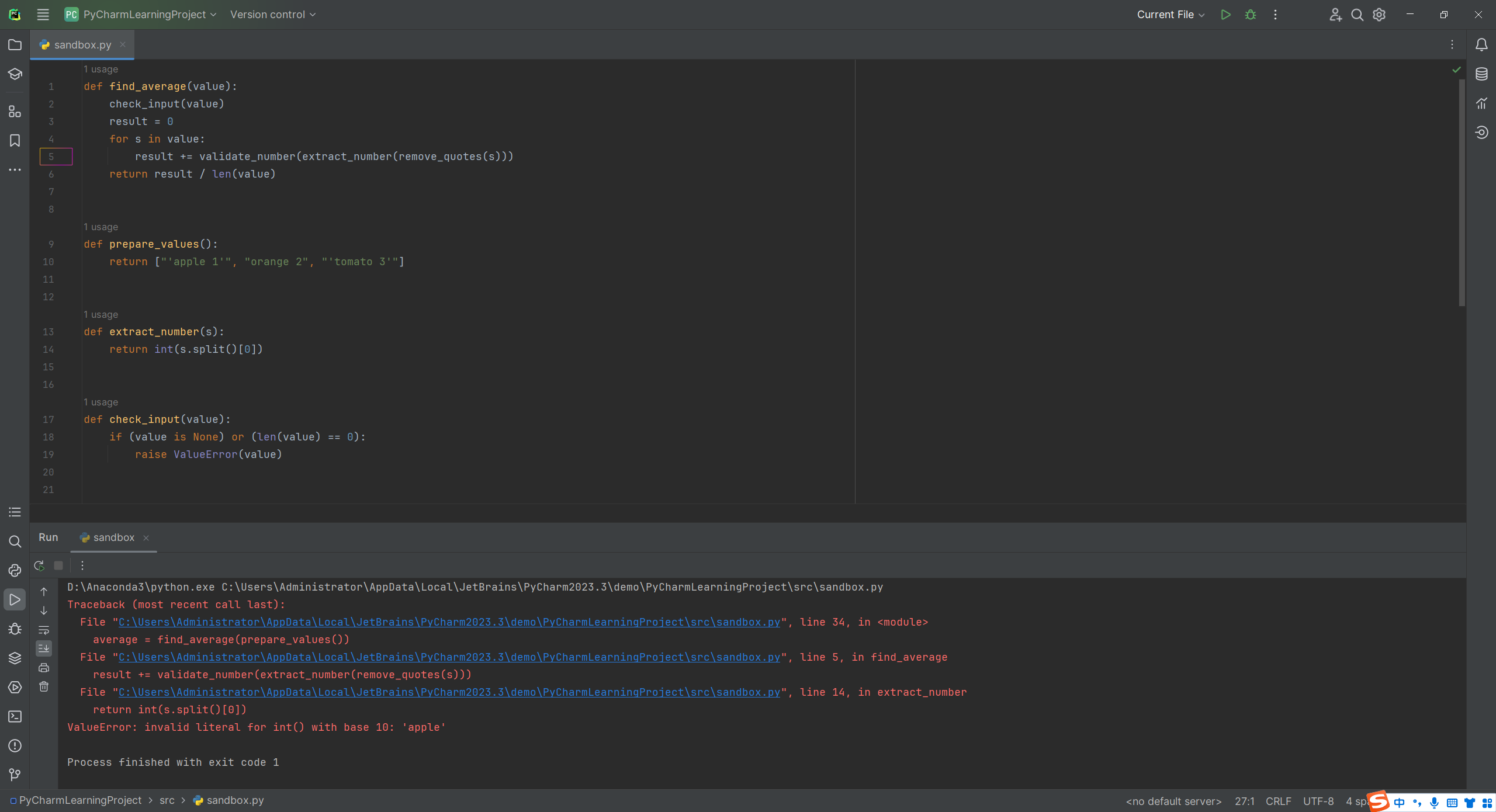Viewport: 1496px width, 812px height.
Task: Toggle the Project tool window folder icon
Action: point(15,45)
